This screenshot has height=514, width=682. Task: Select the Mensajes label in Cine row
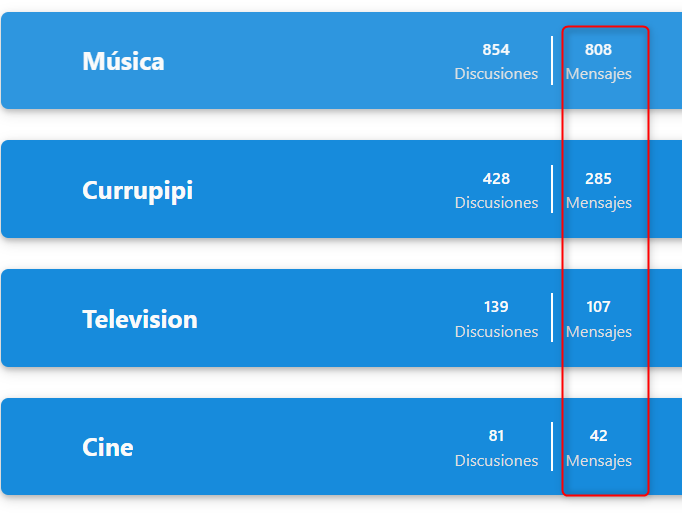tap(598, 461)
